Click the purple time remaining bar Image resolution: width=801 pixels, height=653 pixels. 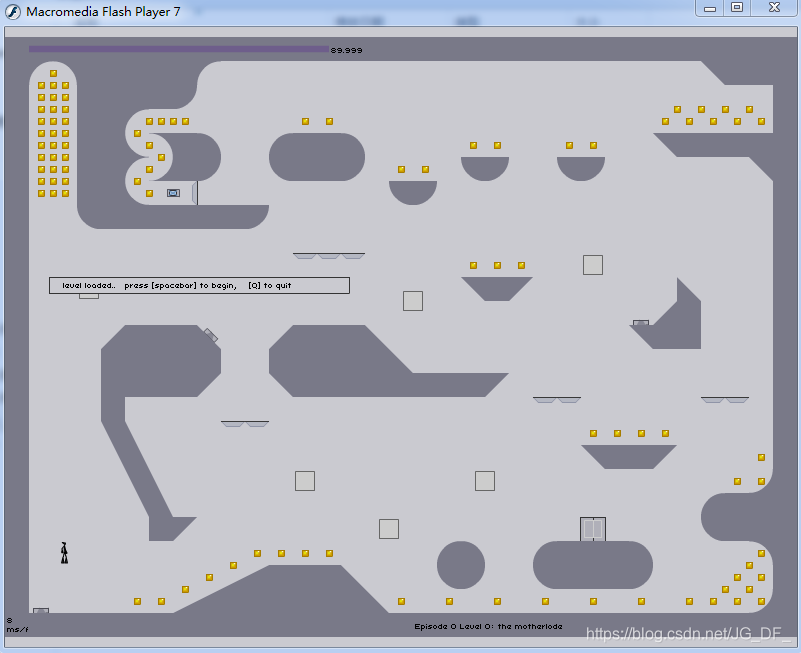tap(179, 49)
